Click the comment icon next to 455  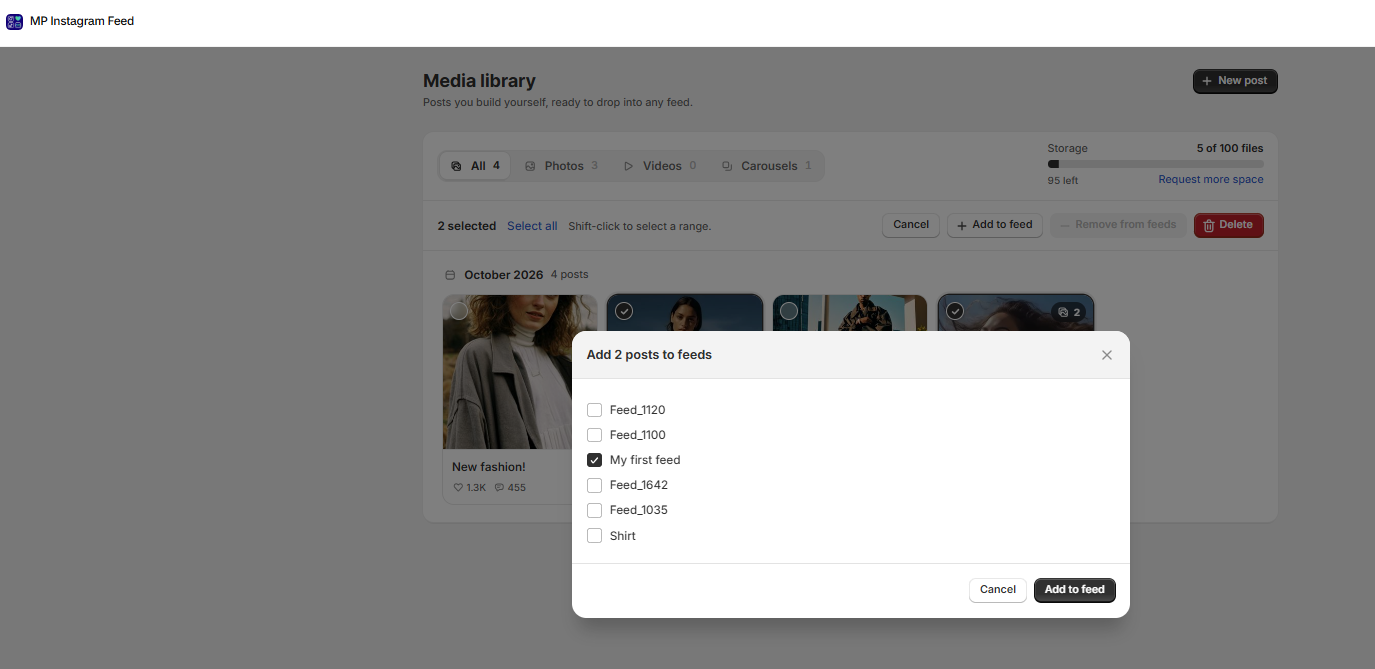(499, 488)
